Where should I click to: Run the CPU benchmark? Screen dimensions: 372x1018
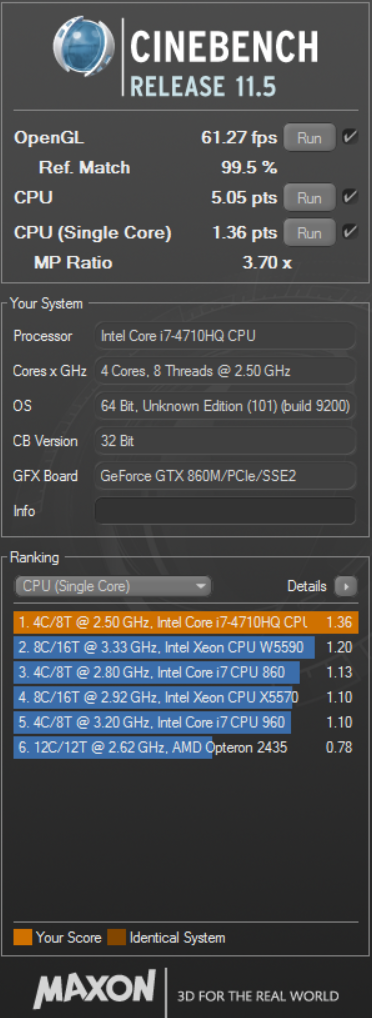tap(310, 197)
